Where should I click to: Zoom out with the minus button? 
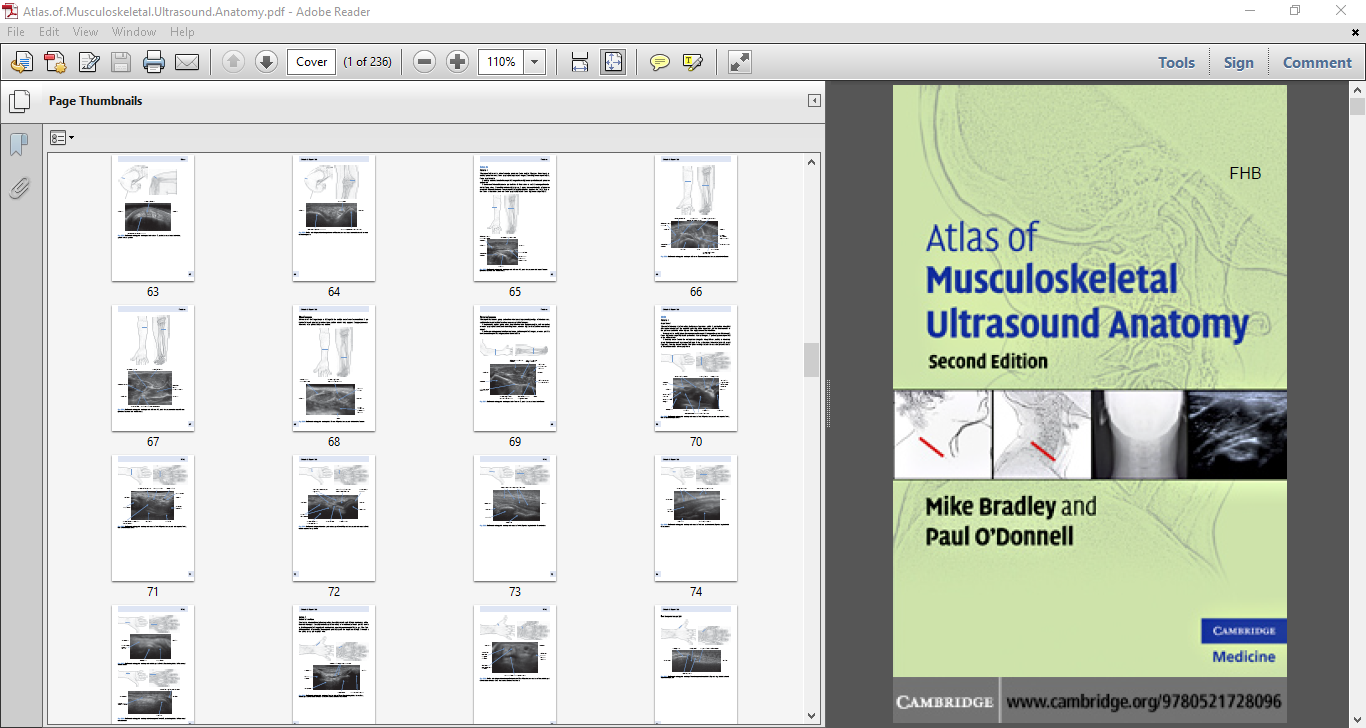[425, 62]
